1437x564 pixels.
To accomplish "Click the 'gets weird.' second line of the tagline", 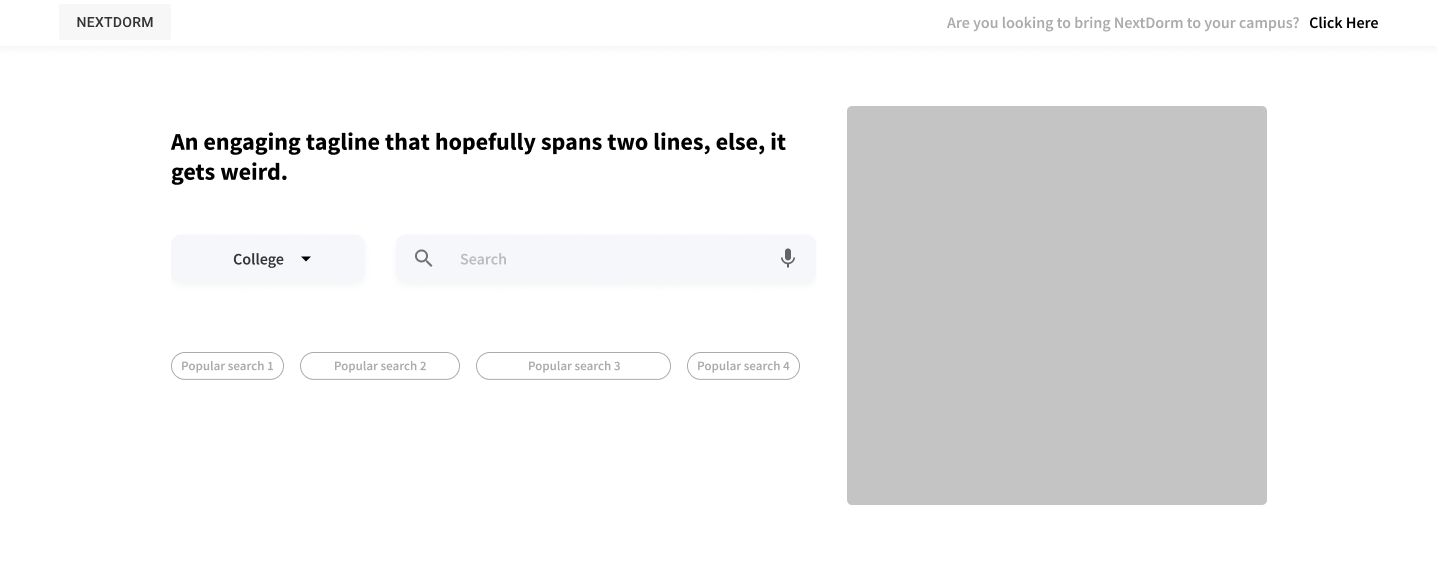I will pyautogui.click(x=229, y=172).
